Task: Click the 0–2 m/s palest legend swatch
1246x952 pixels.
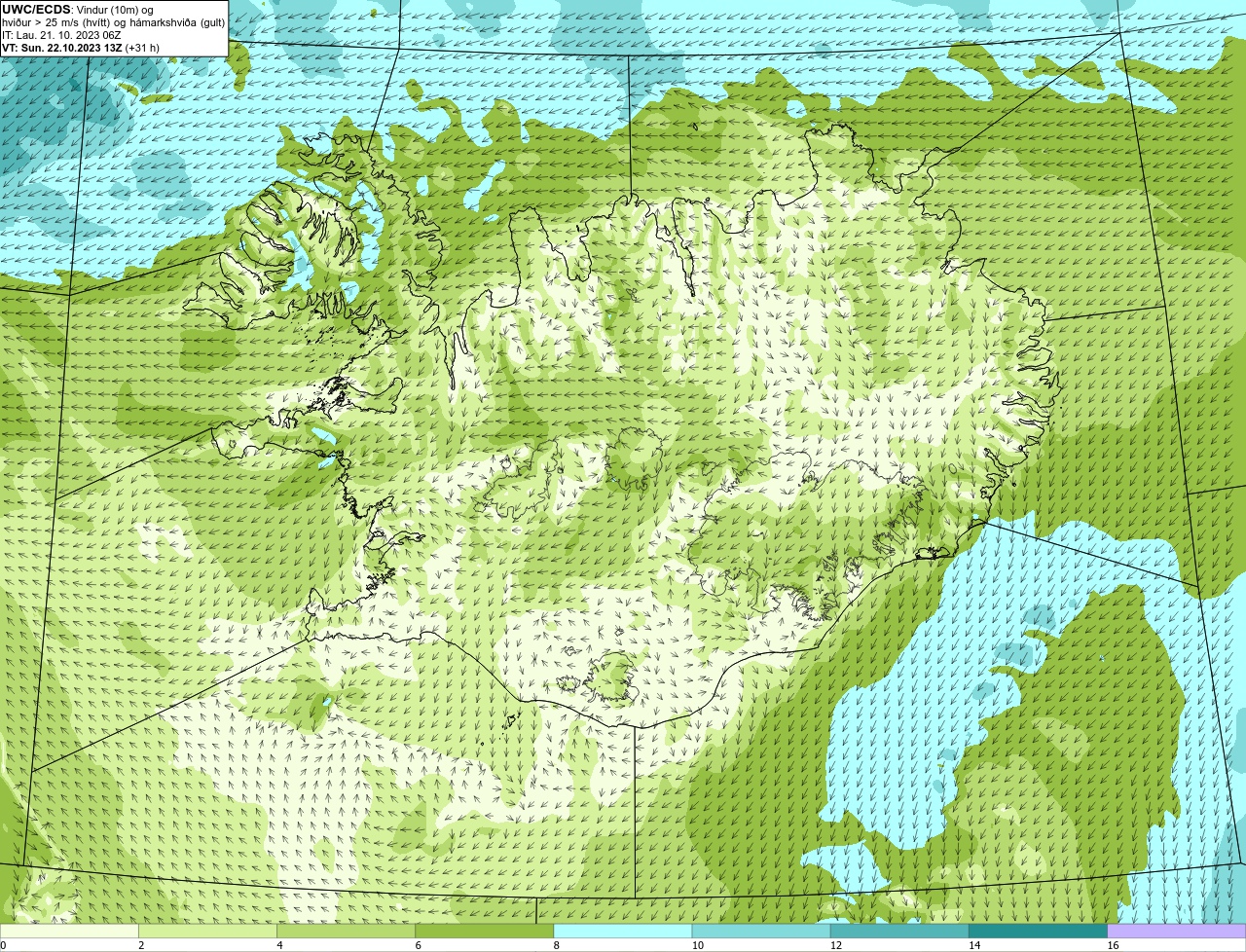Action: pos(69,931)
